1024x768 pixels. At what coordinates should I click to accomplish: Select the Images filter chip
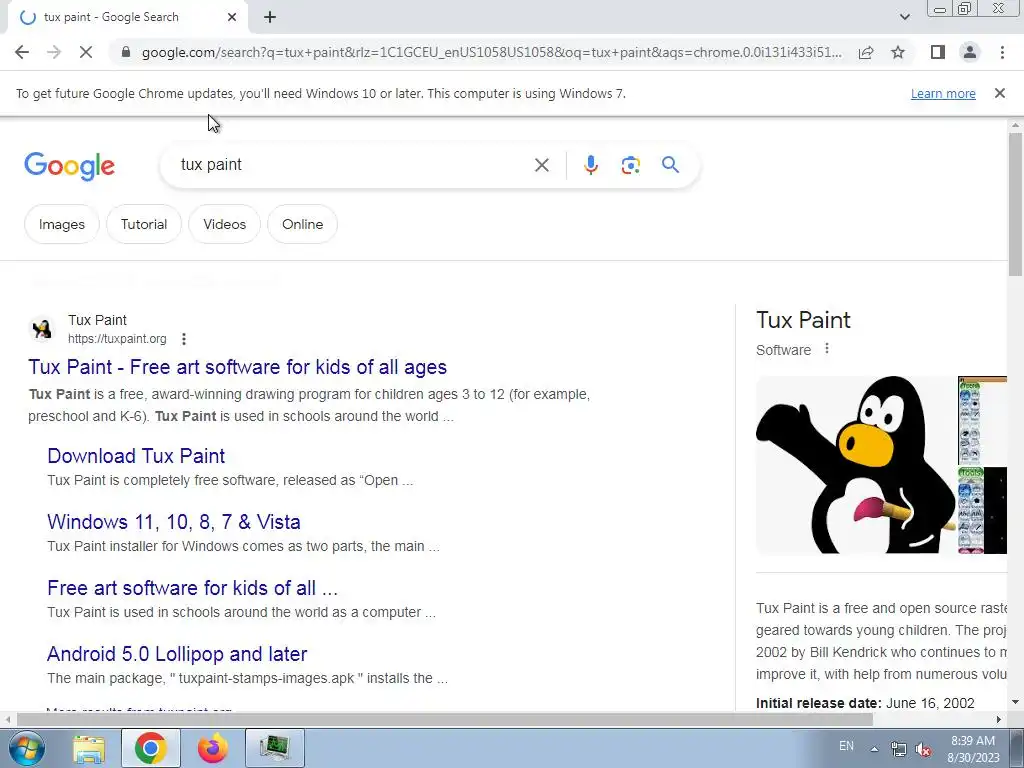point(62,224)
